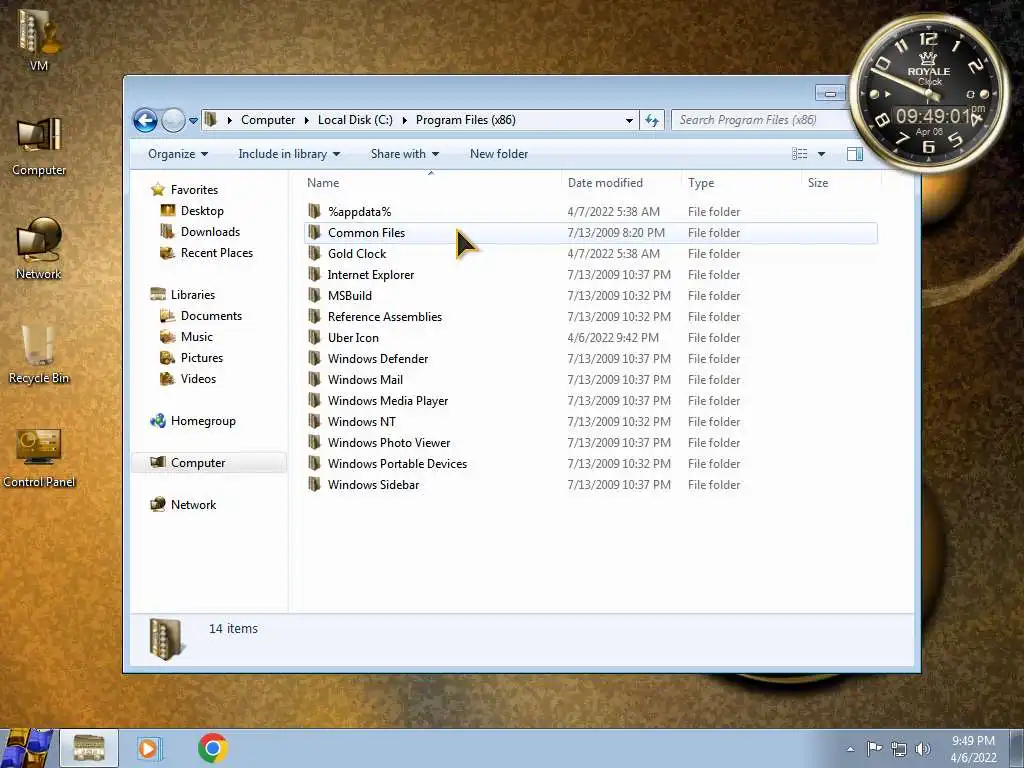The height and width of the screenshot is (768, 1024).
Task: Open Downloads under Favorites
Action: (210, 232)
